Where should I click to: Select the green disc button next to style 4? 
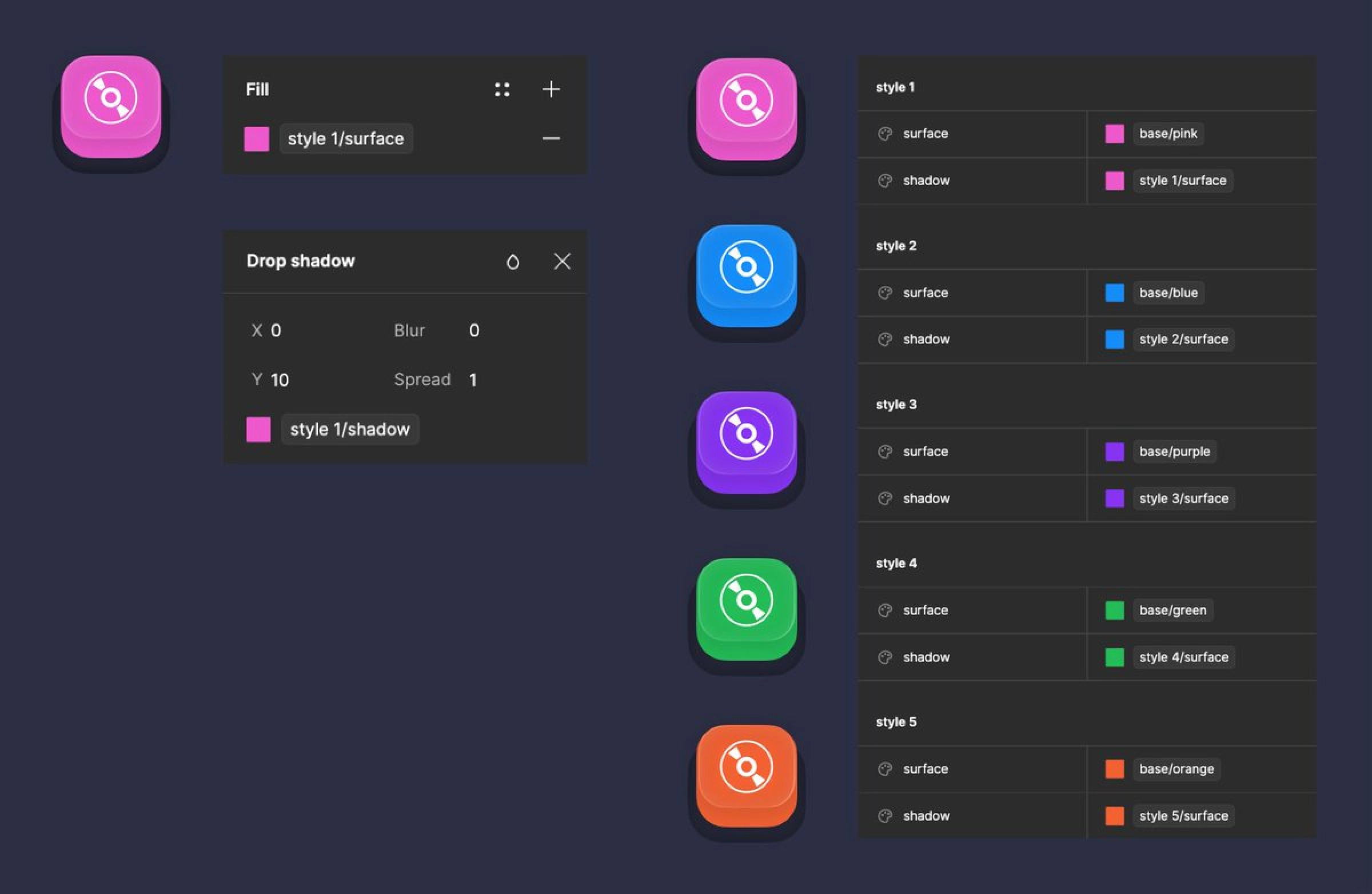coord(747,609)
